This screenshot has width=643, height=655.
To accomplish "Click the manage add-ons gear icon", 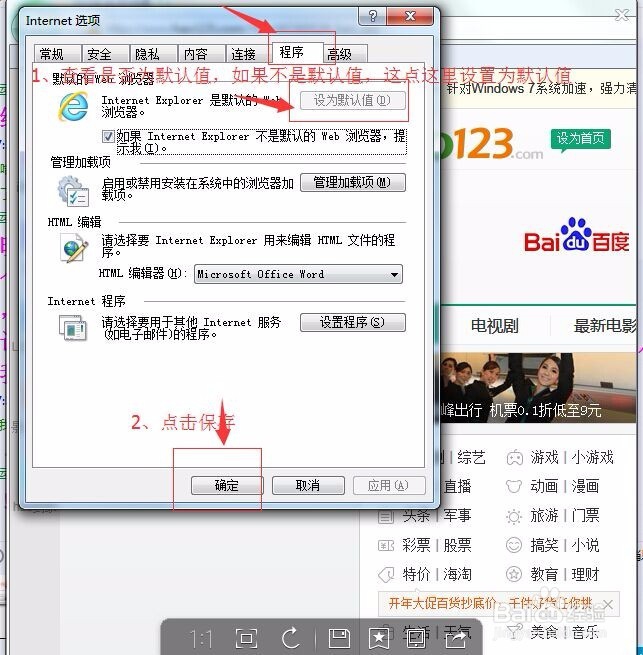I will (73, 191).
